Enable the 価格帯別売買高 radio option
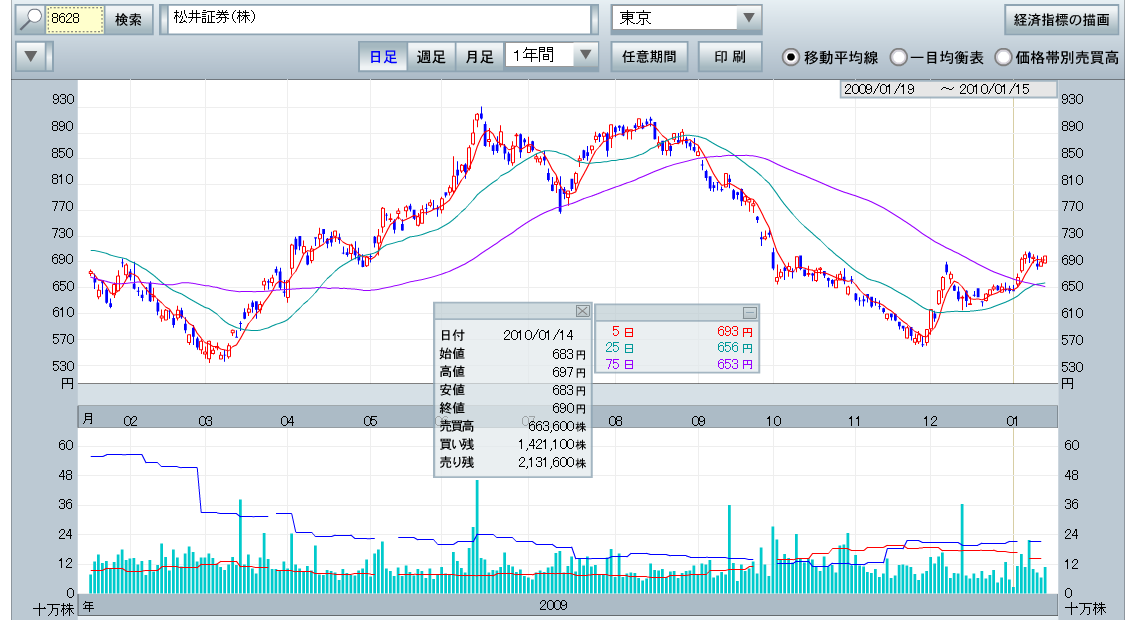 pyautogui.click(x=1003, y=57)
